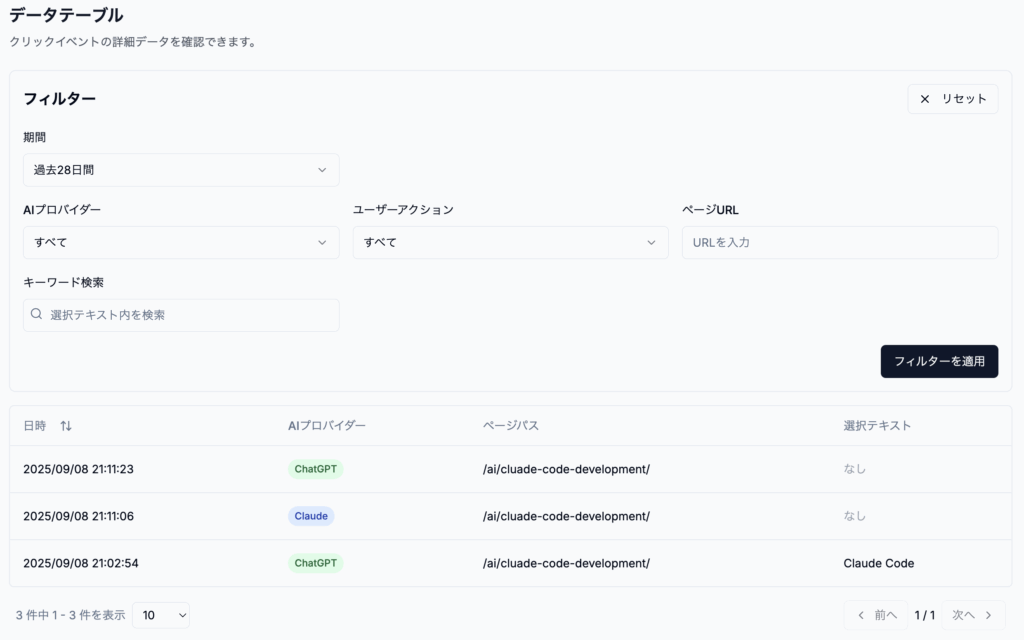The width and height of the screenshot is (1024, 640).
Task: Click the page path in the 21:11:23 row
Action: tap(566, 469)
